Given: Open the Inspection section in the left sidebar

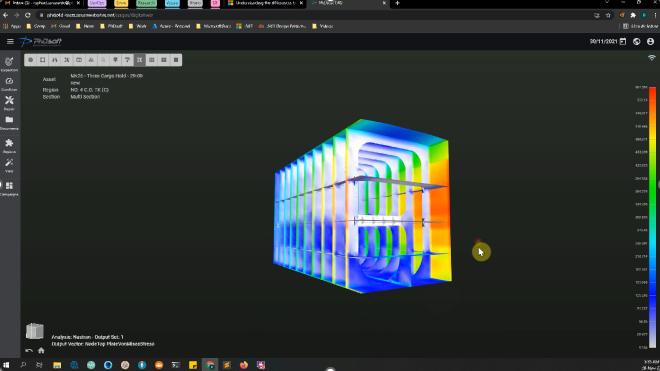Looking at the screenshot, I should [9, 64].
